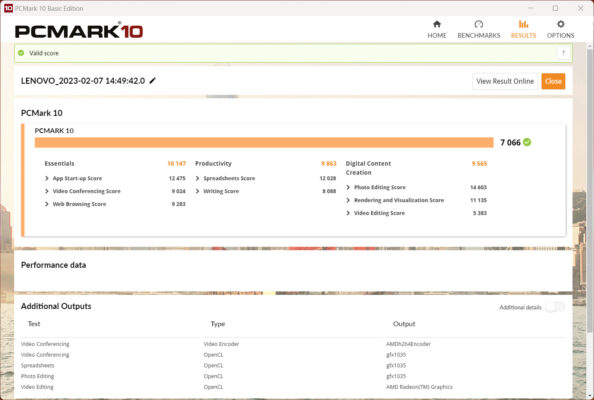The height and width of the screenshot is (400, 594).
Task: Click the Valid score banner text
Action: click(44, 53)
